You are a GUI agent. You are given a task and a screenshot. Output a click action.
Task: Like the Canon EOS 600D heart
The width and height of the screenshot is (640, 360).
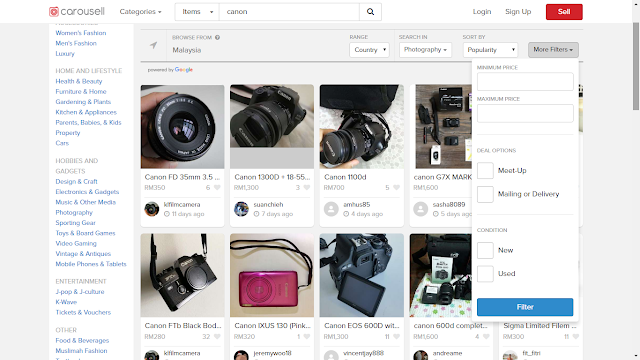click(x=396, y=337)
